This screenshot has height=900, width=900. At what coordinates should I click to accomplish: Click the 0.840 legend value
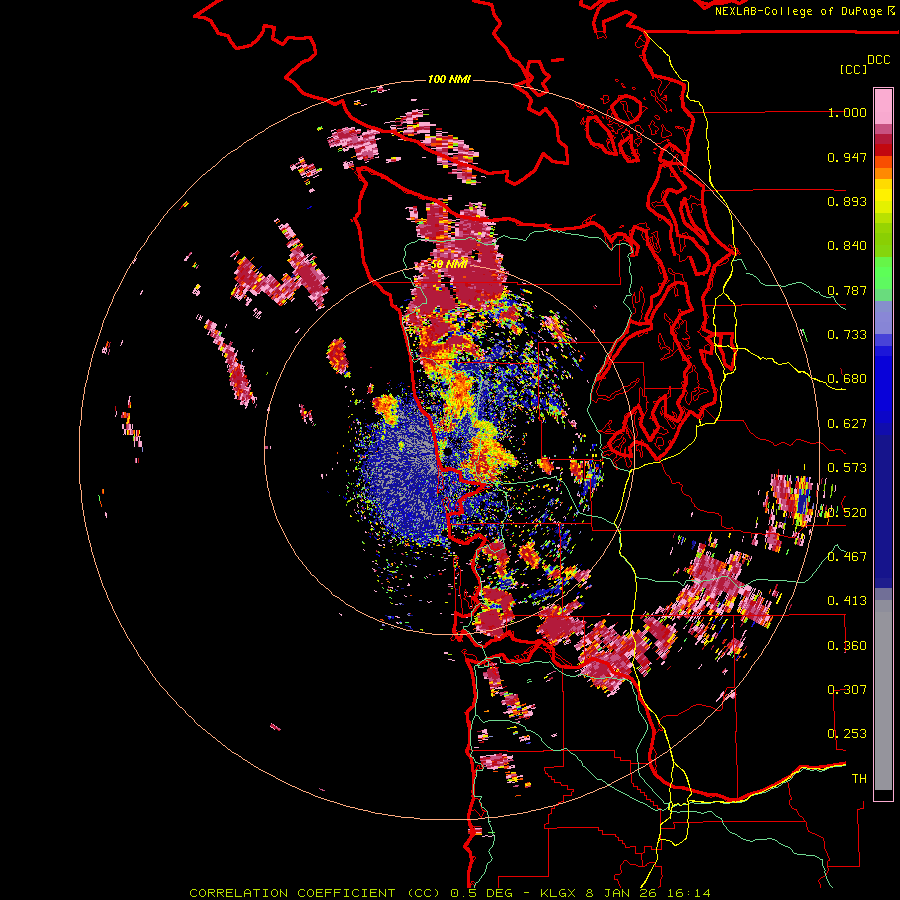pyautogui.click(x=847, y=246)
